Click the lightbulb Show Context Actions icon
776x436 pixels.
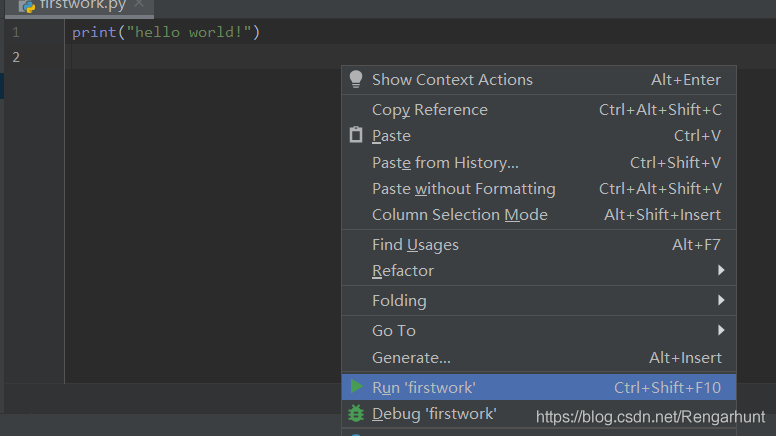(356, 80)
